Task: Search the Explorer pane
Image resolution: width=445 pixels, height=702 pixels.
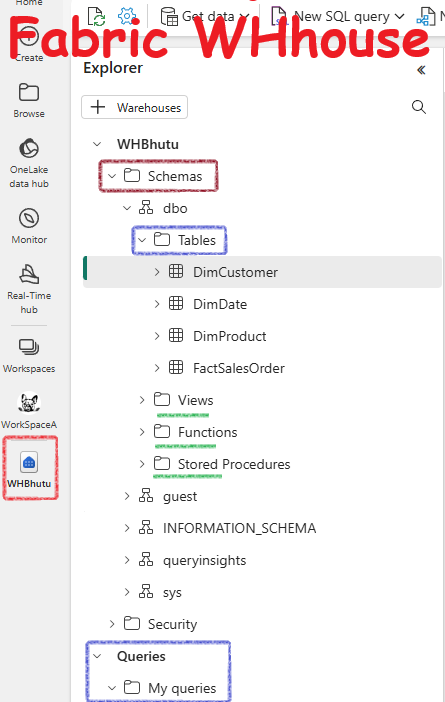Action: coord(419,107)
